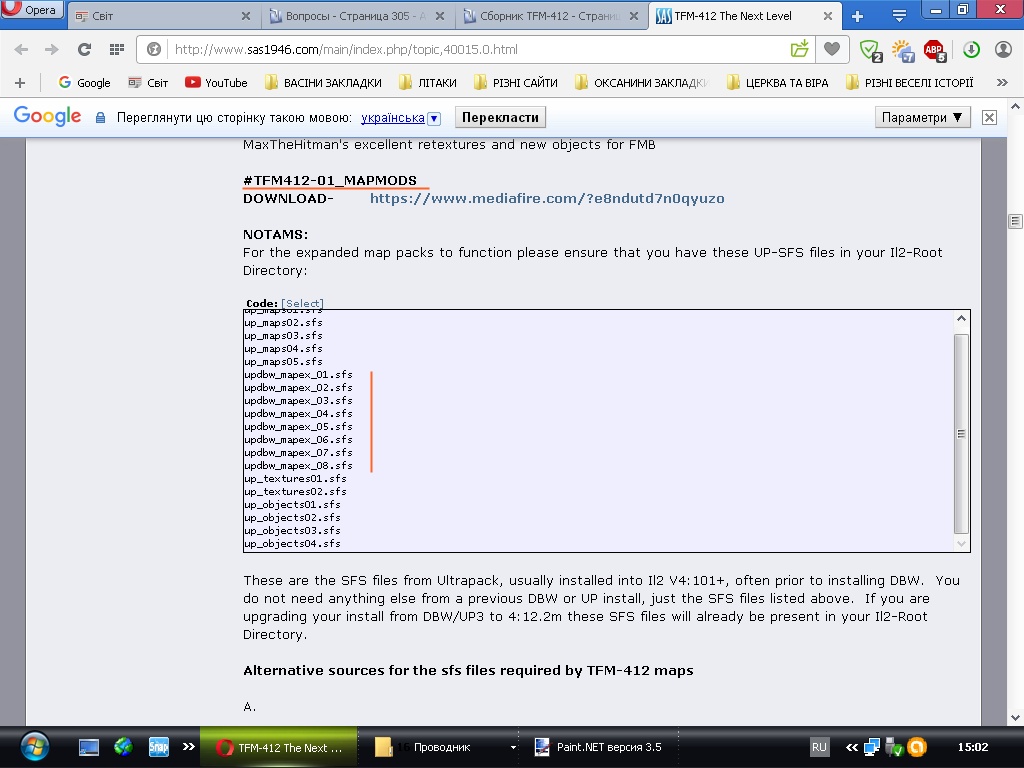Save page to My Flow icon

[799, 49]
